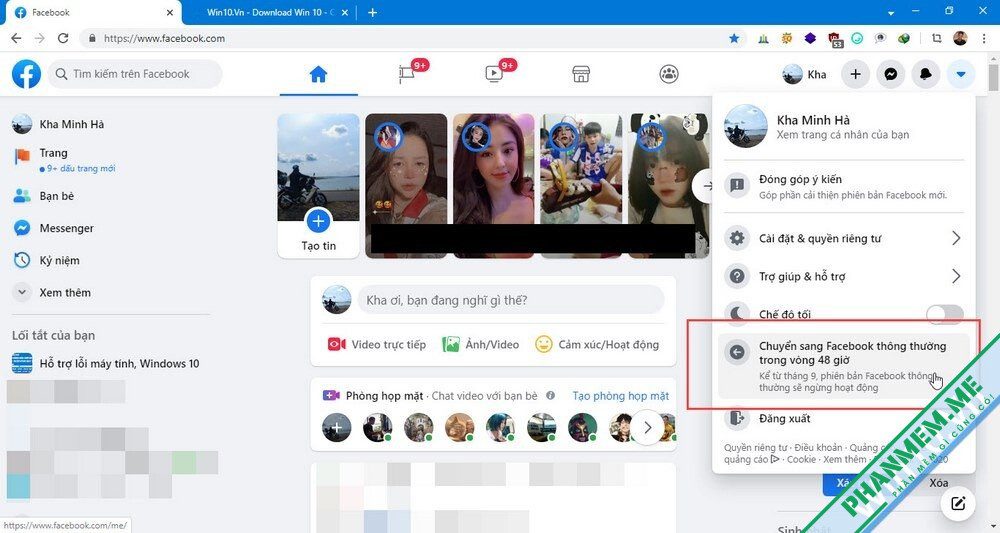Click Đăng xuất menu item
1000x533 pixels.
843,419
